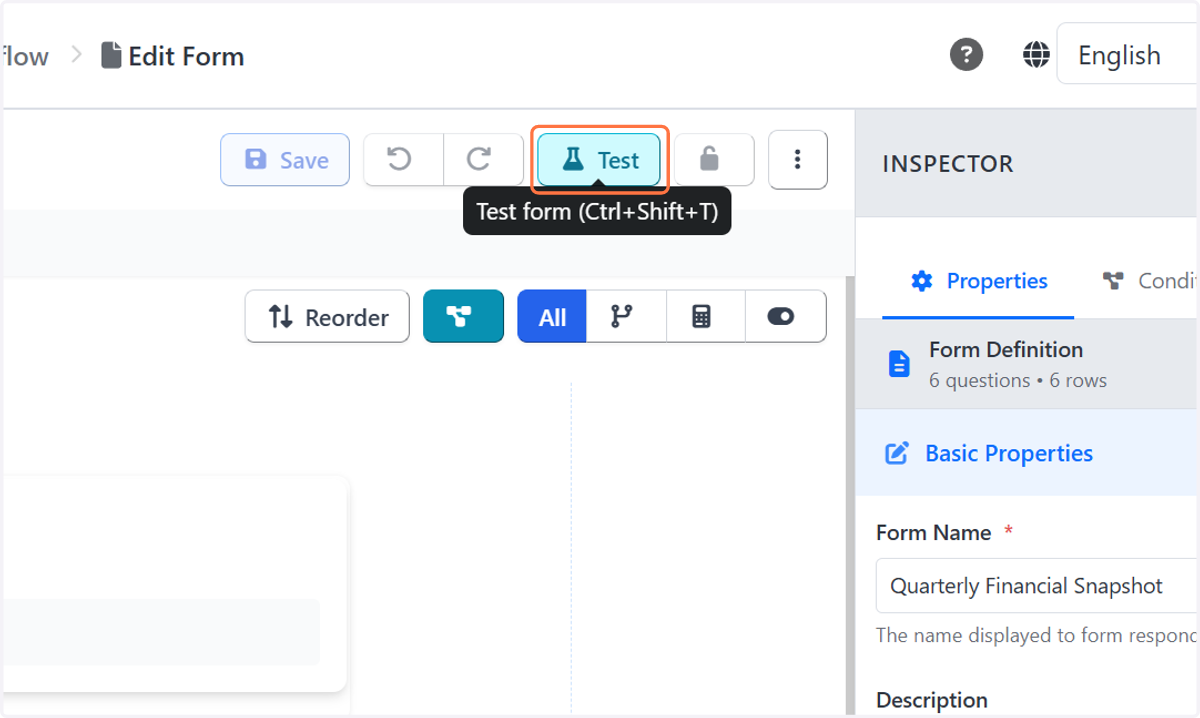Select the Form Definition item

coord(1028,364)
